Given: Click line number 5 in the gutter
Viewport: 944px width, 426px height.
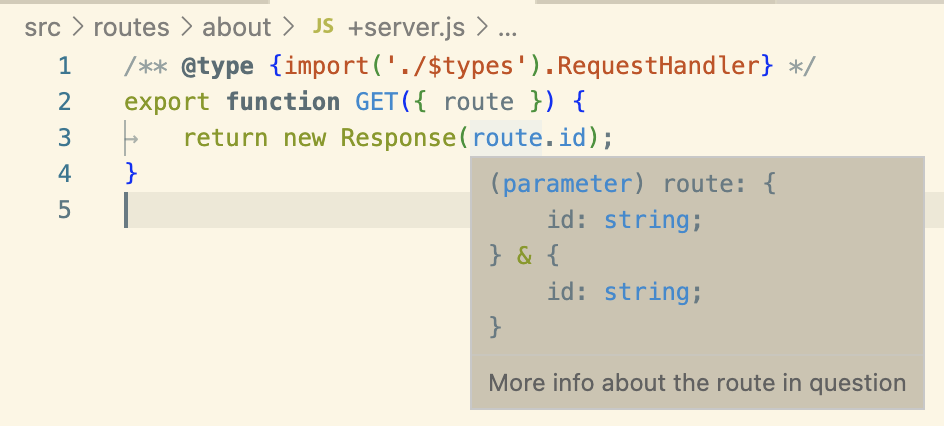Looking at the screenshot, I should tap(64, 210).
